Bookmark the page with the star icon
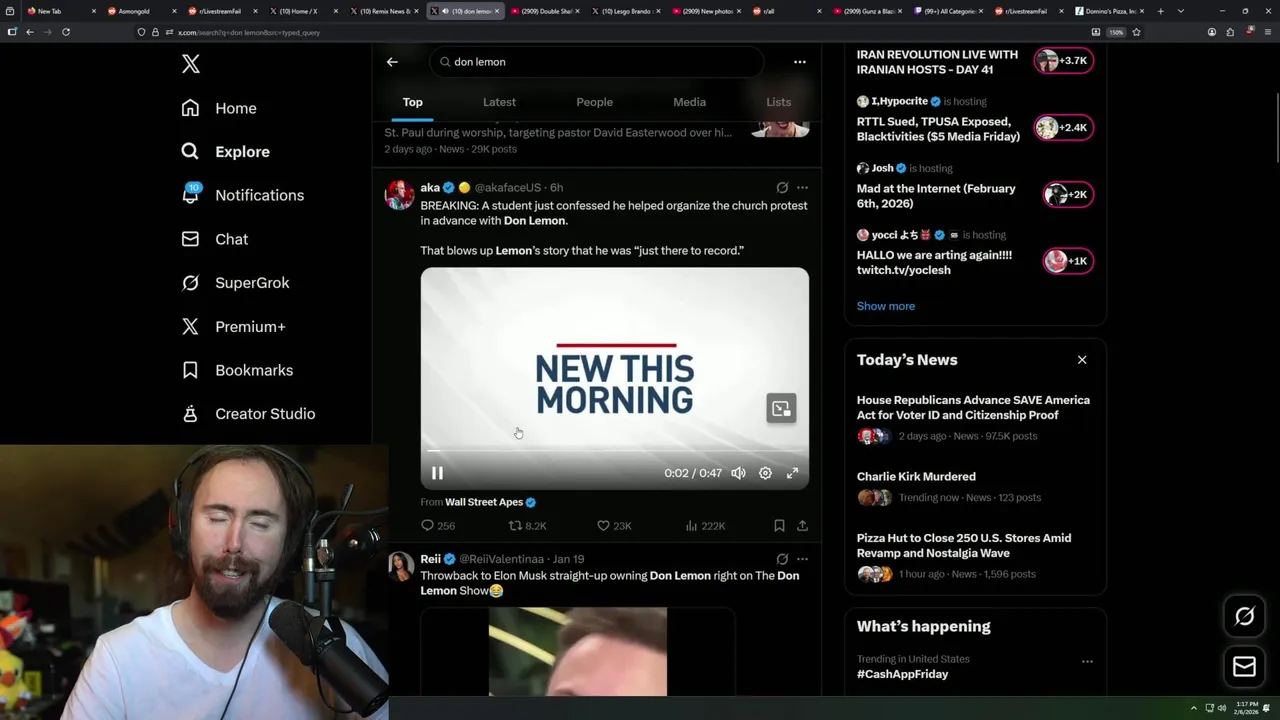The image size is (1280, 720). click(x=1136, y=32)
